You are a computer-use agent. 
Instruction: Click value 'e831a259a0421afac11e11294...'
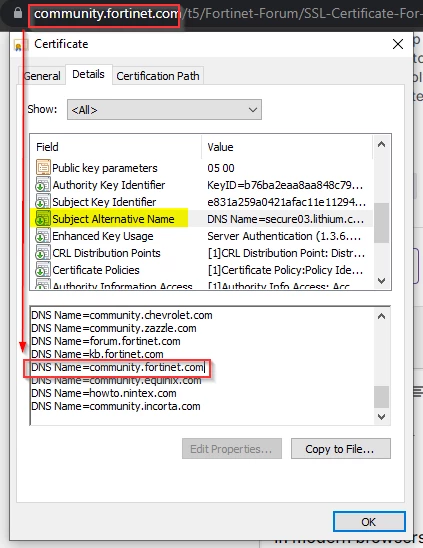(286, 202)
